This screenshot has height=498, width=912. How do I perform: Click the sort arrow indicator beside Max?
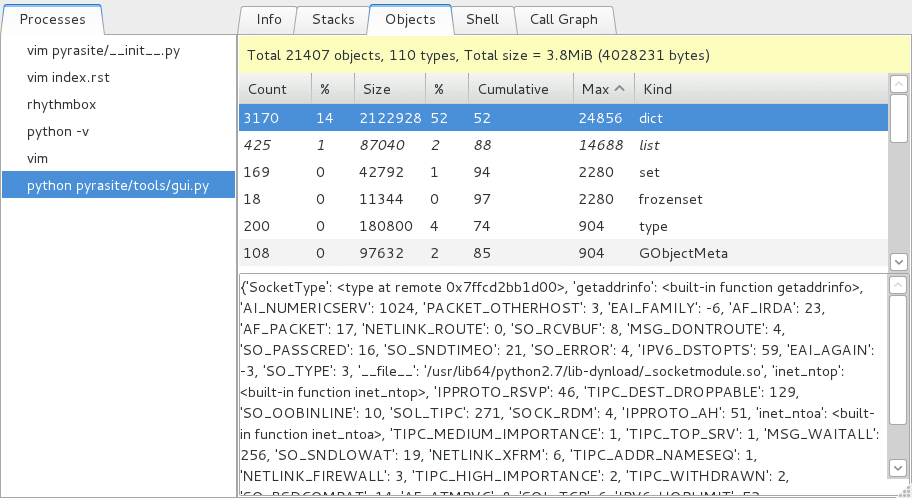[619, 88]
